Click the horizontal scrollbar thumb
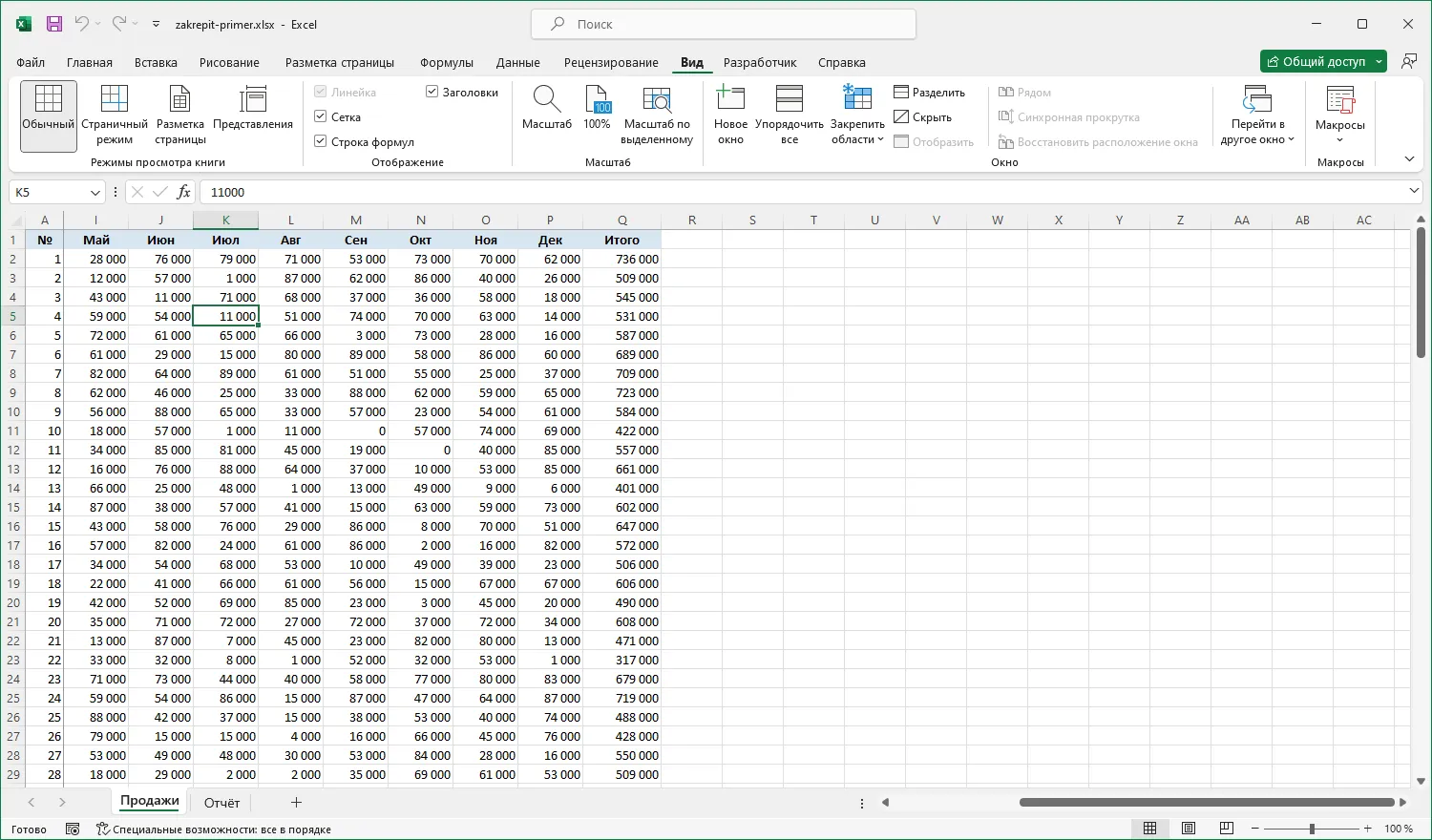The image size is (1432, 840). point(1207,803)
